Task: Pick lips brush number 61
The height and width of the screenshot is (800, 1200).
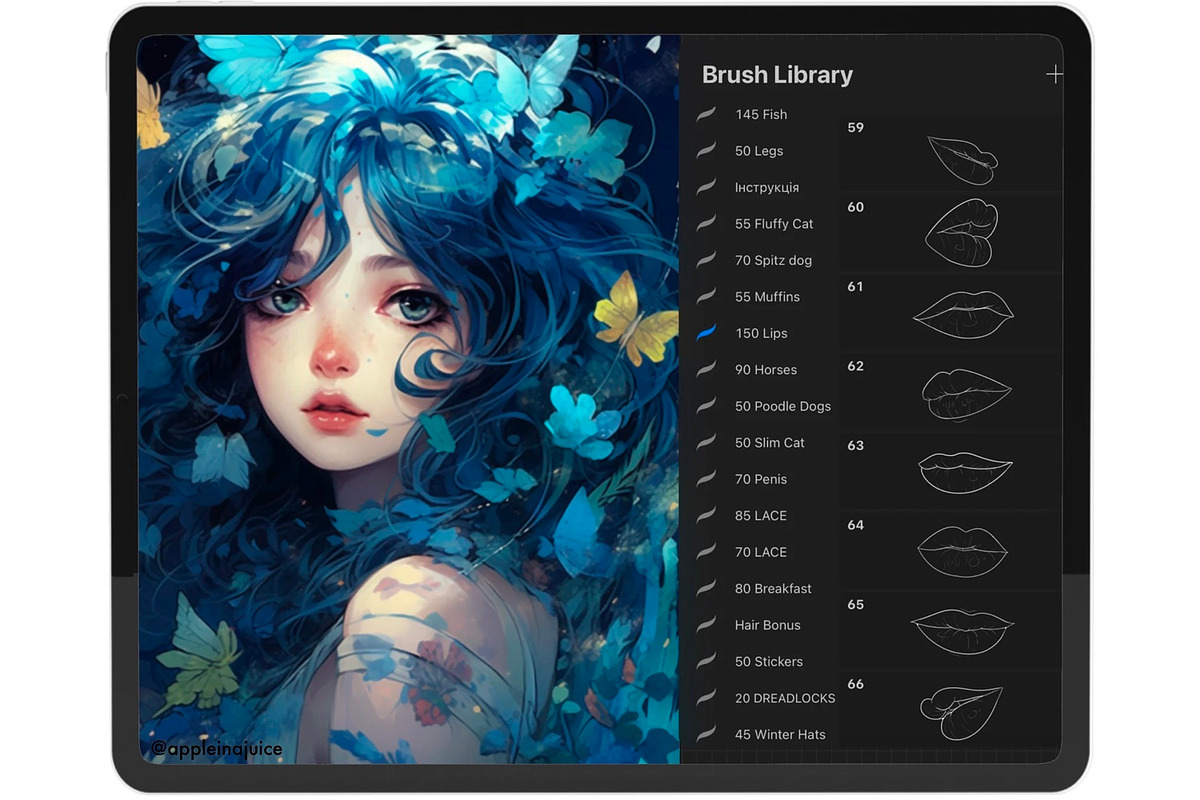Action: click(950, 312)
